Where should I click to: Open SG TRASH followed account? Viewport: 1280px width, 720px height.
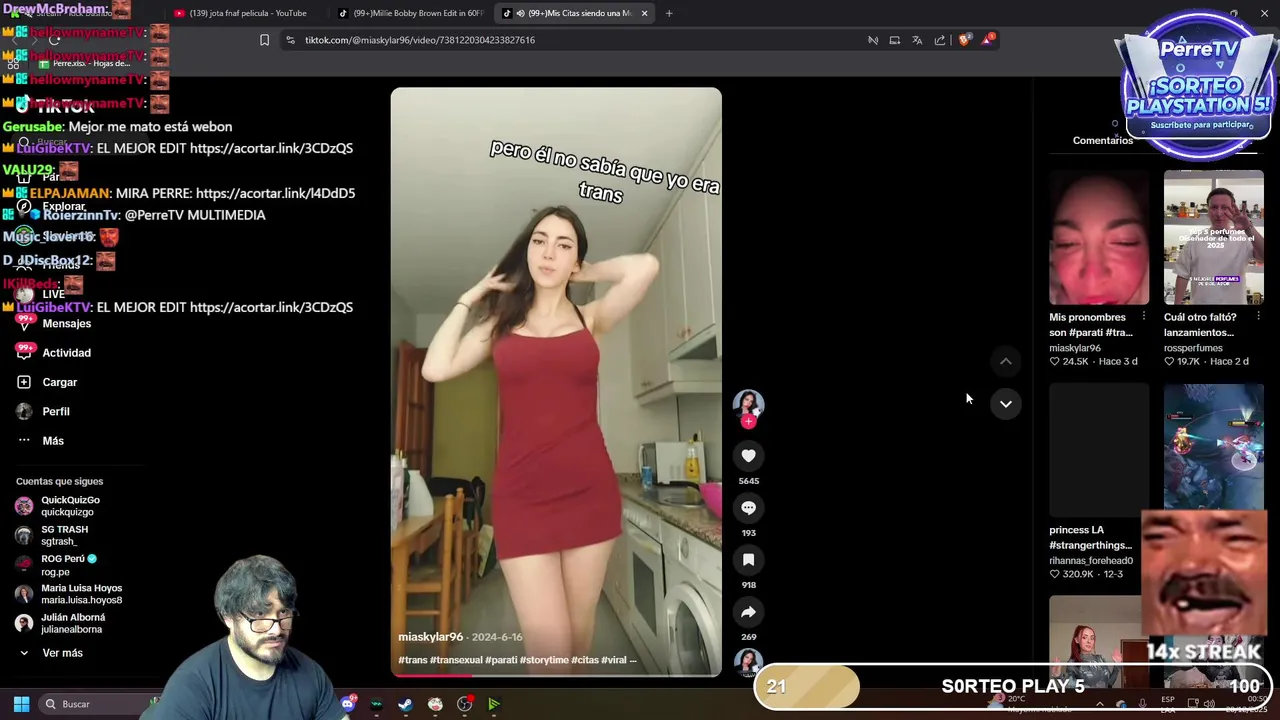tap(52, 535)
